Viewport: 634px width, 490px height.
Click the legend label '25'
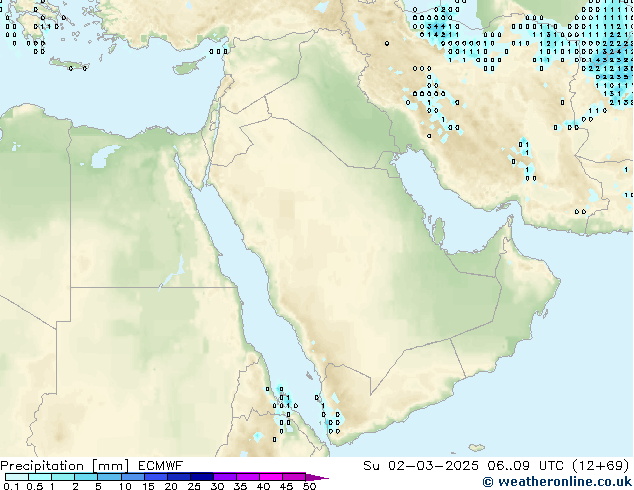[194, 486]
